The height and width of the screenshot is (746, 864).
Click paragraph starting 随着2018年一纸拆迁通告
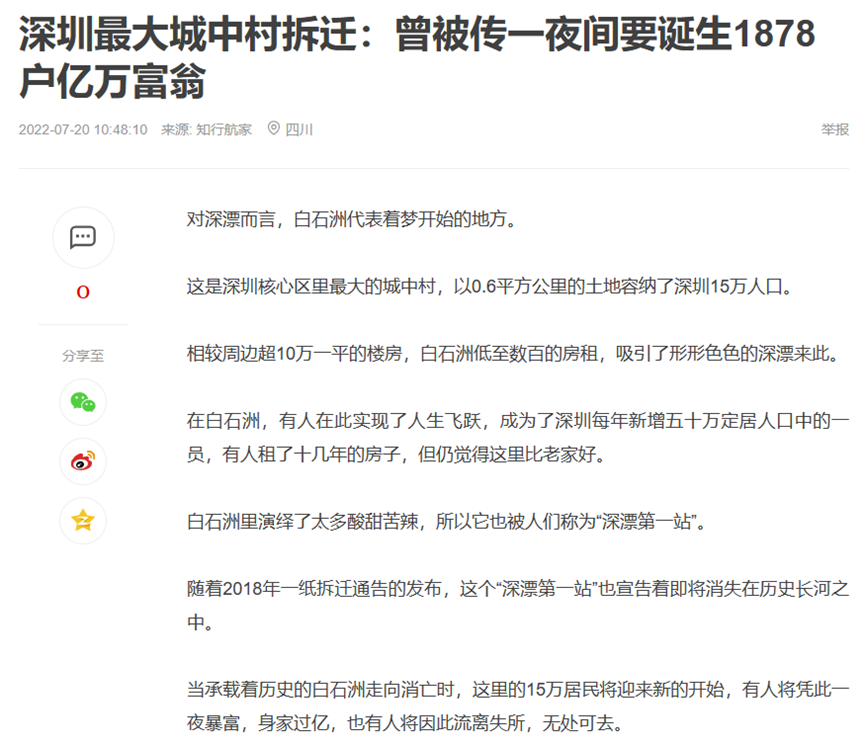pos(518,605)
